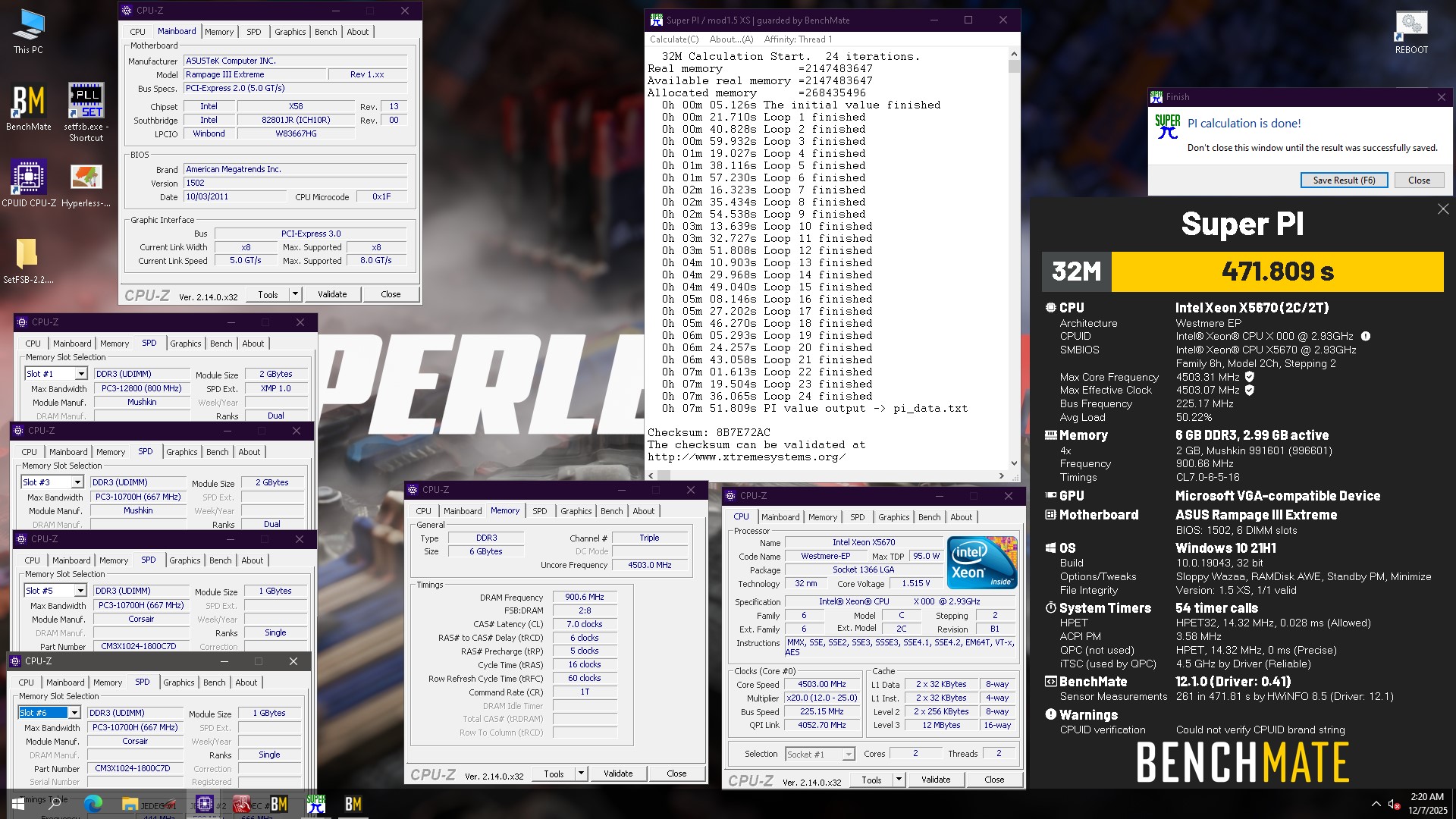The height and width of the screenshot is (819, 1456).
Task: Click Validate in Mainboard CPU-Z window
Action: (x=332, y=294)
